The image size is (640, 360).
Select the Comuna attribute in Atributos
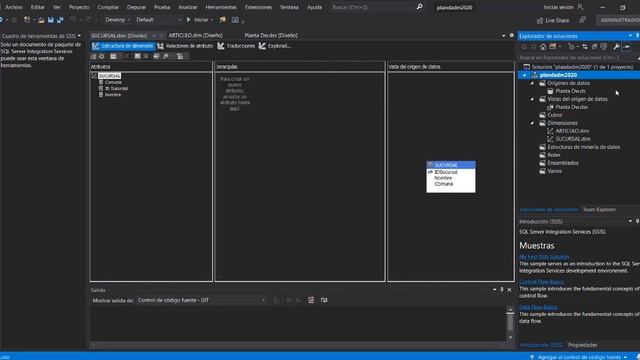pyautogui.click(x=113, y=82)
